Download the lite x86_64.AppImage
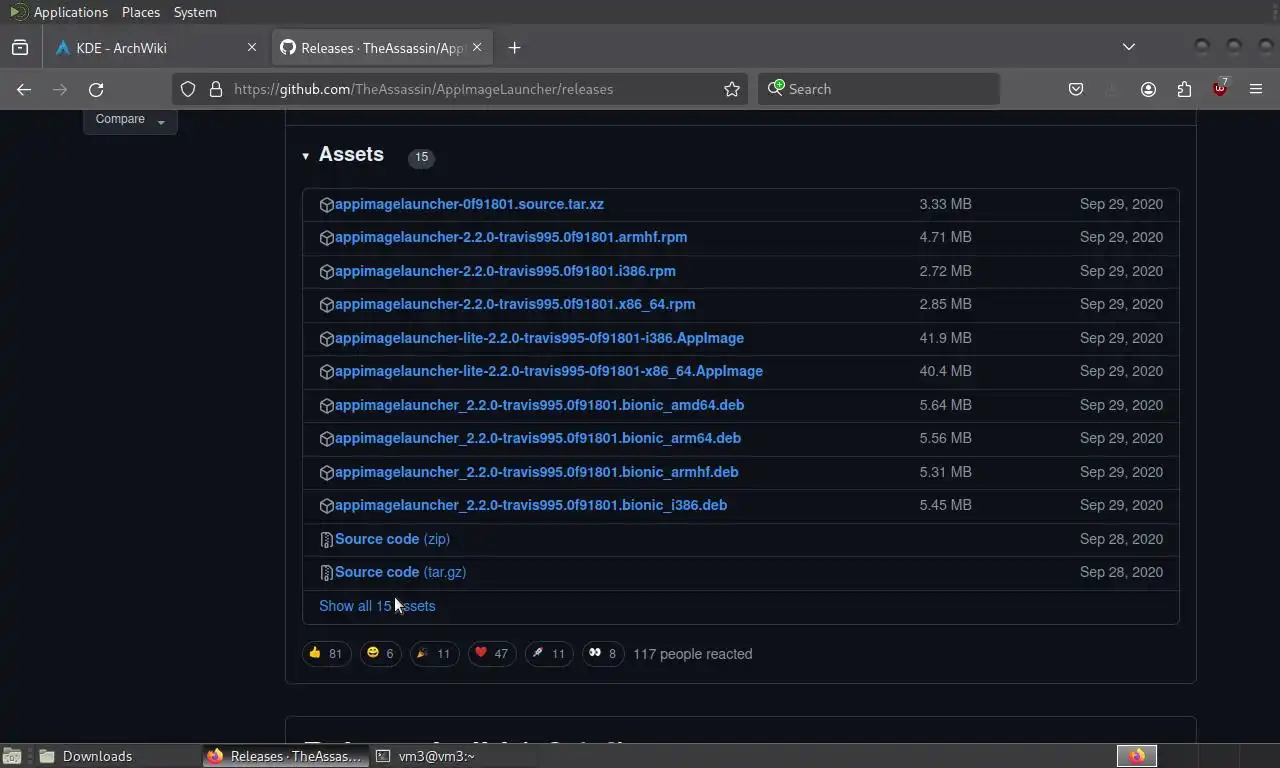The width and height of the screenshot is (1280, 768). [x=549, y=371]
